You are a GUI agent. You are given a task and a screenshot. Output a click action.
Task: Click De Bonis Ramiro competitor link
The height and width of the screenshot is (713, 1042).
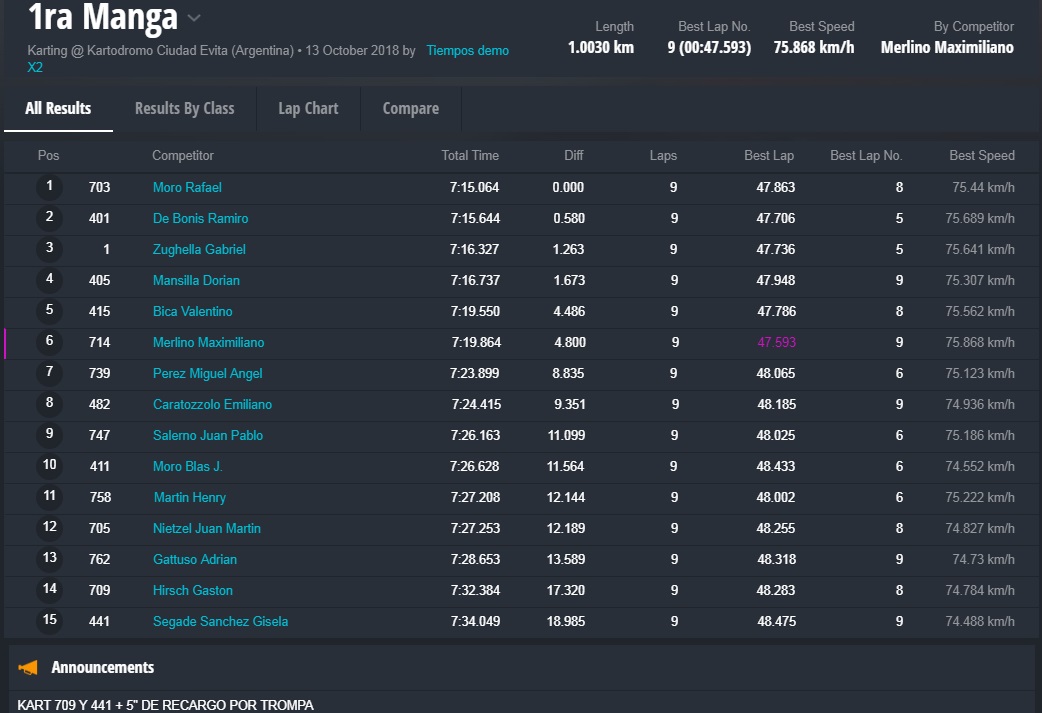200,219
